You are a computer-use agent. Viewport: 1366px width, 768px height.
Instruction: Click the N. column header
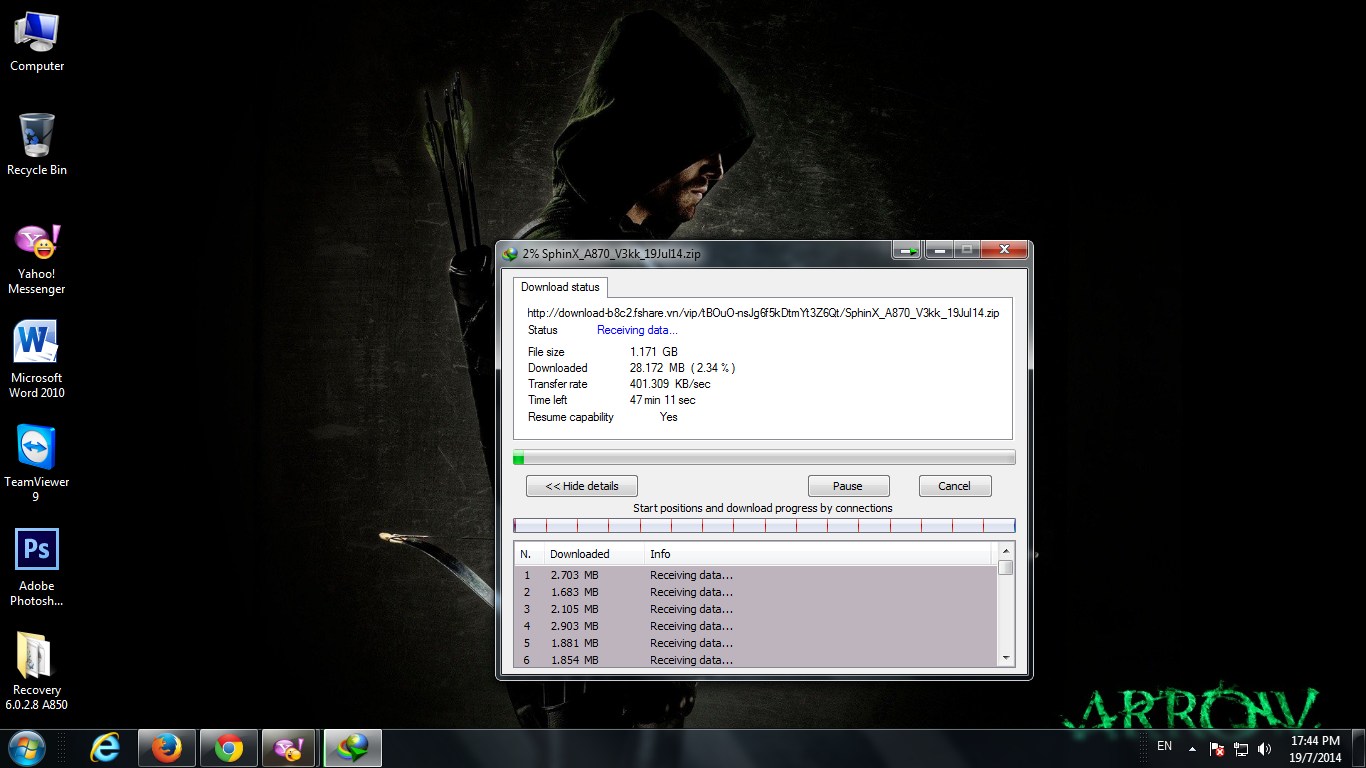[x=529, y=554]
